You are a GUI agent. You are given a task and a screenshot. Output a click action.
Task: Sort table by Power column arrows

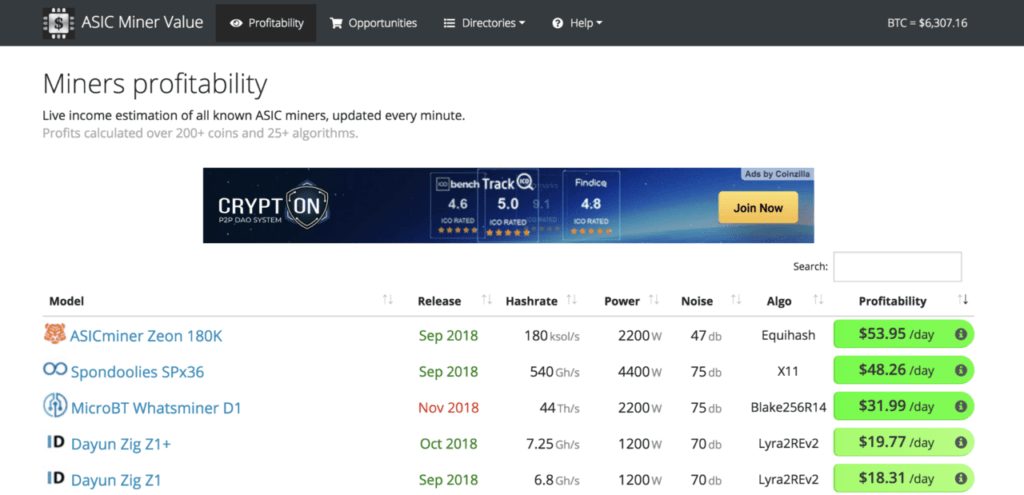point(654,300)
